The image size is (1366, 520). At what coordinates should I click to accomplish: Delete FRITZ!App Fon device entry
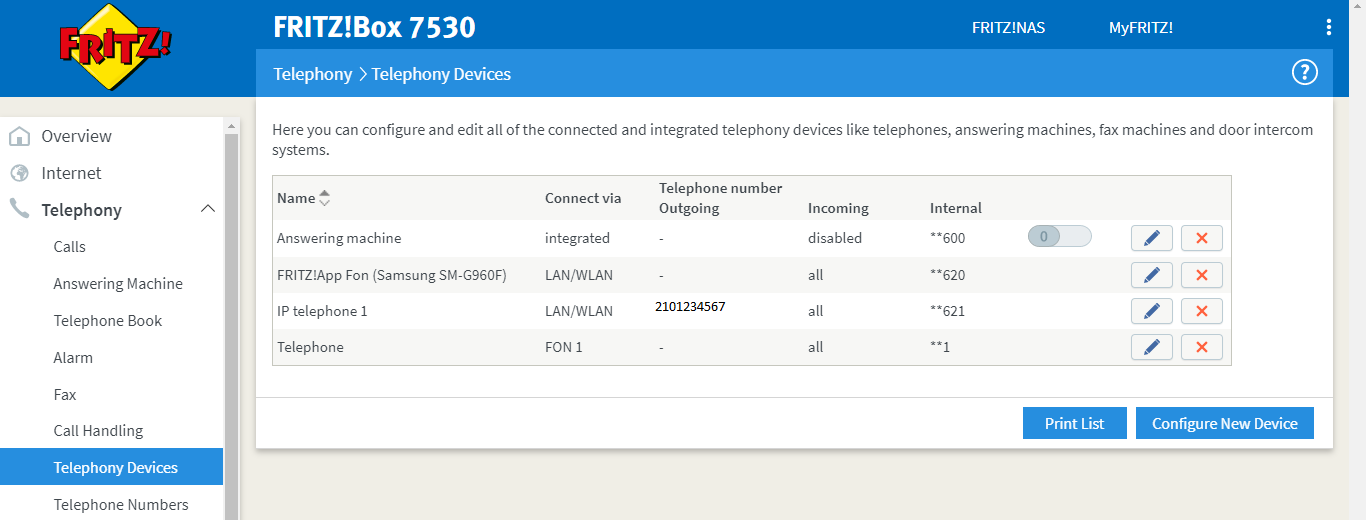point(1202,275)
